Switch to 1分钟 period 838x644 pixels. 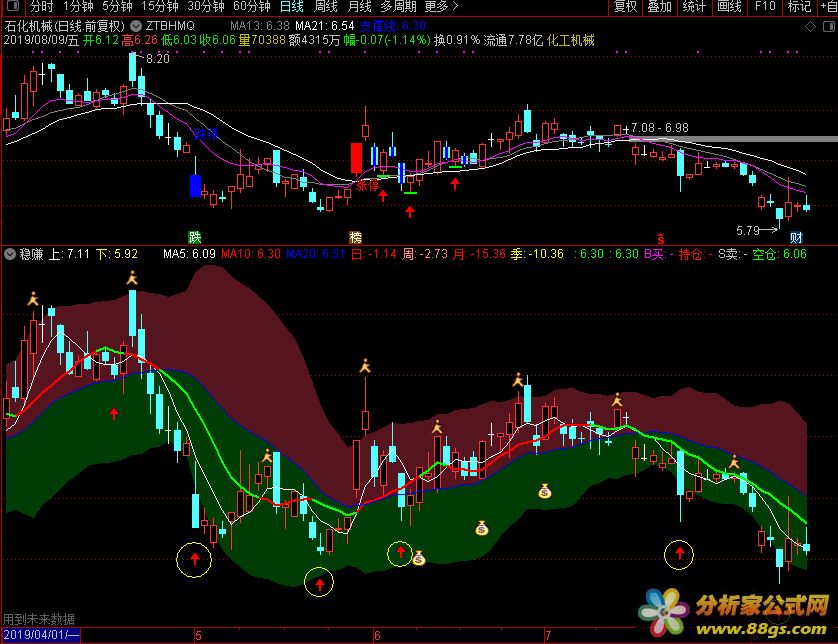point(78,6)
